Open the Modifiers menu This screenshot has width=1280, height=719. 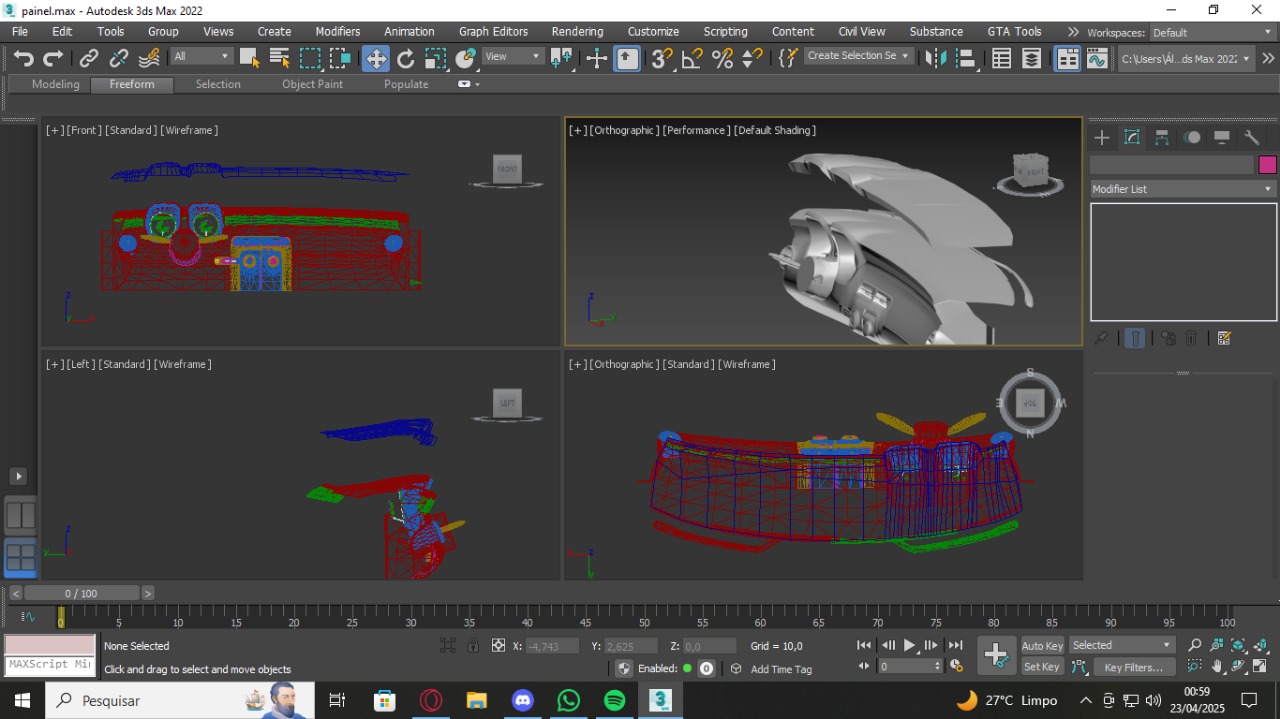(x=337, y=32)
